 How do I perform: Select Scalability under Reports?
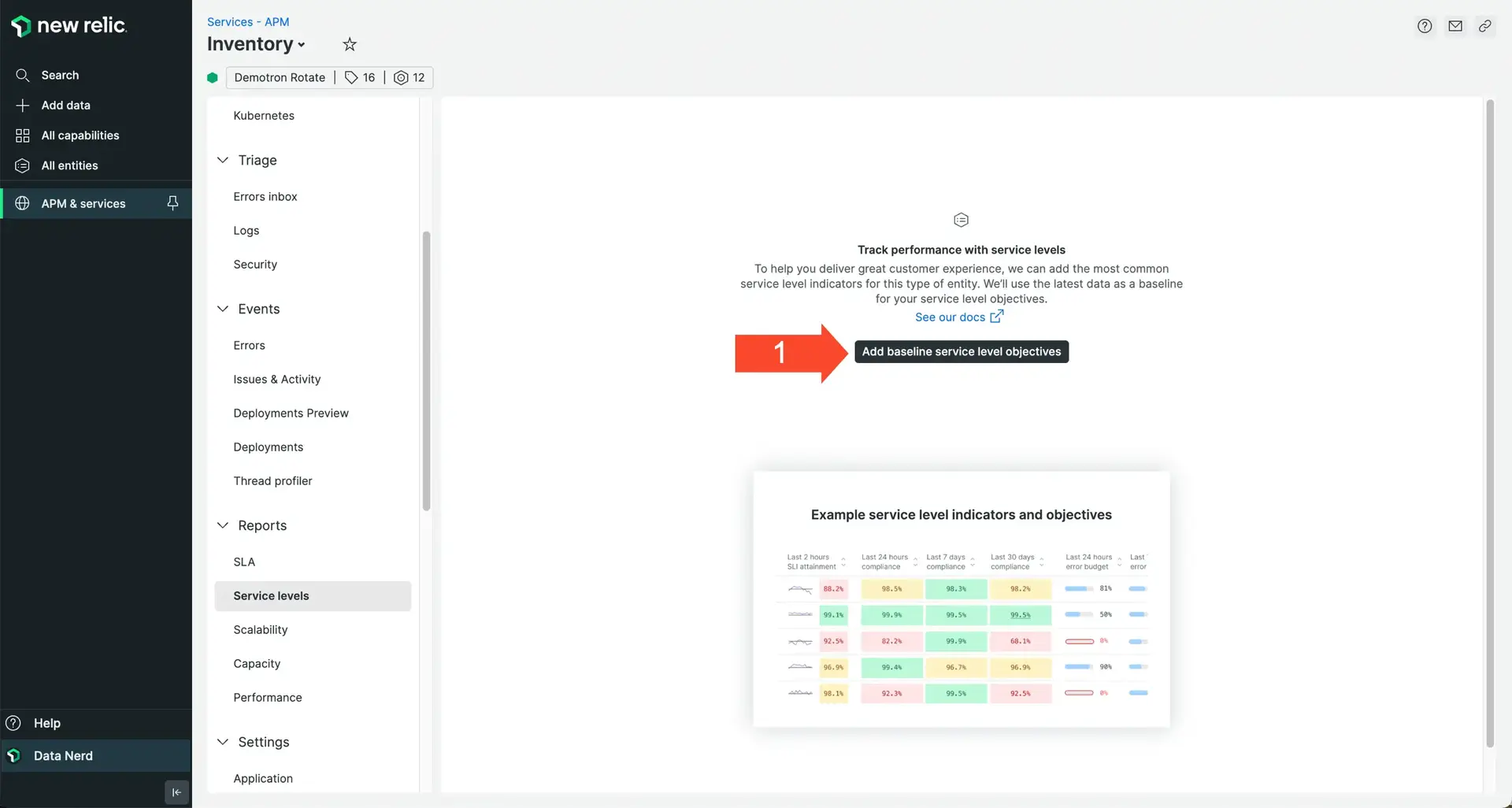[x=261, y=630]
